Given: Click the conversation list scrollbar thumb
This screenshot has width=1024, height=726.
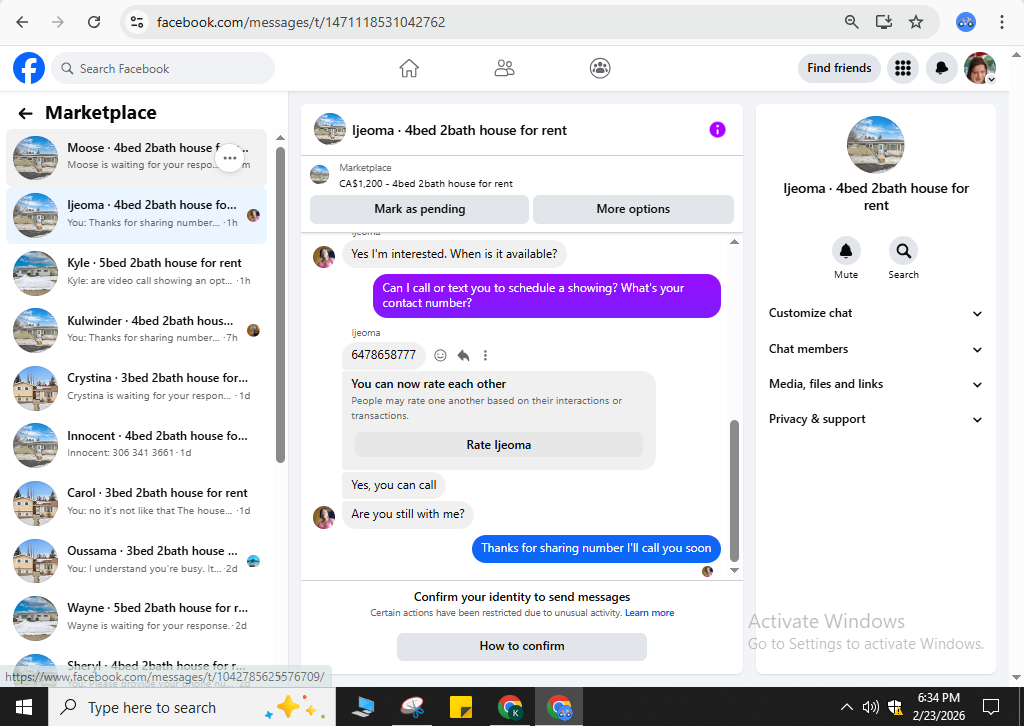Looking at the screenshot, I should (x=280, y=305).
